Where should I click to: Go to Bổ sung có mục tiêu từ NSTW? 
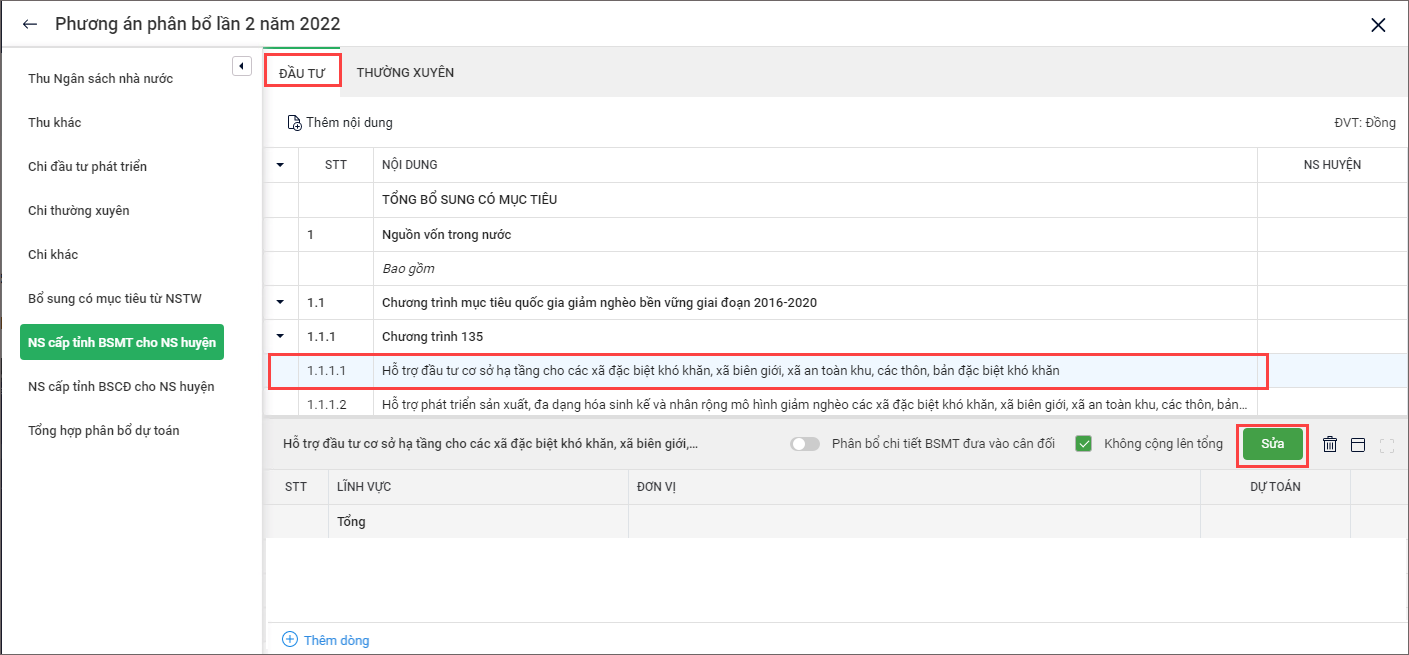coord(115,299)
